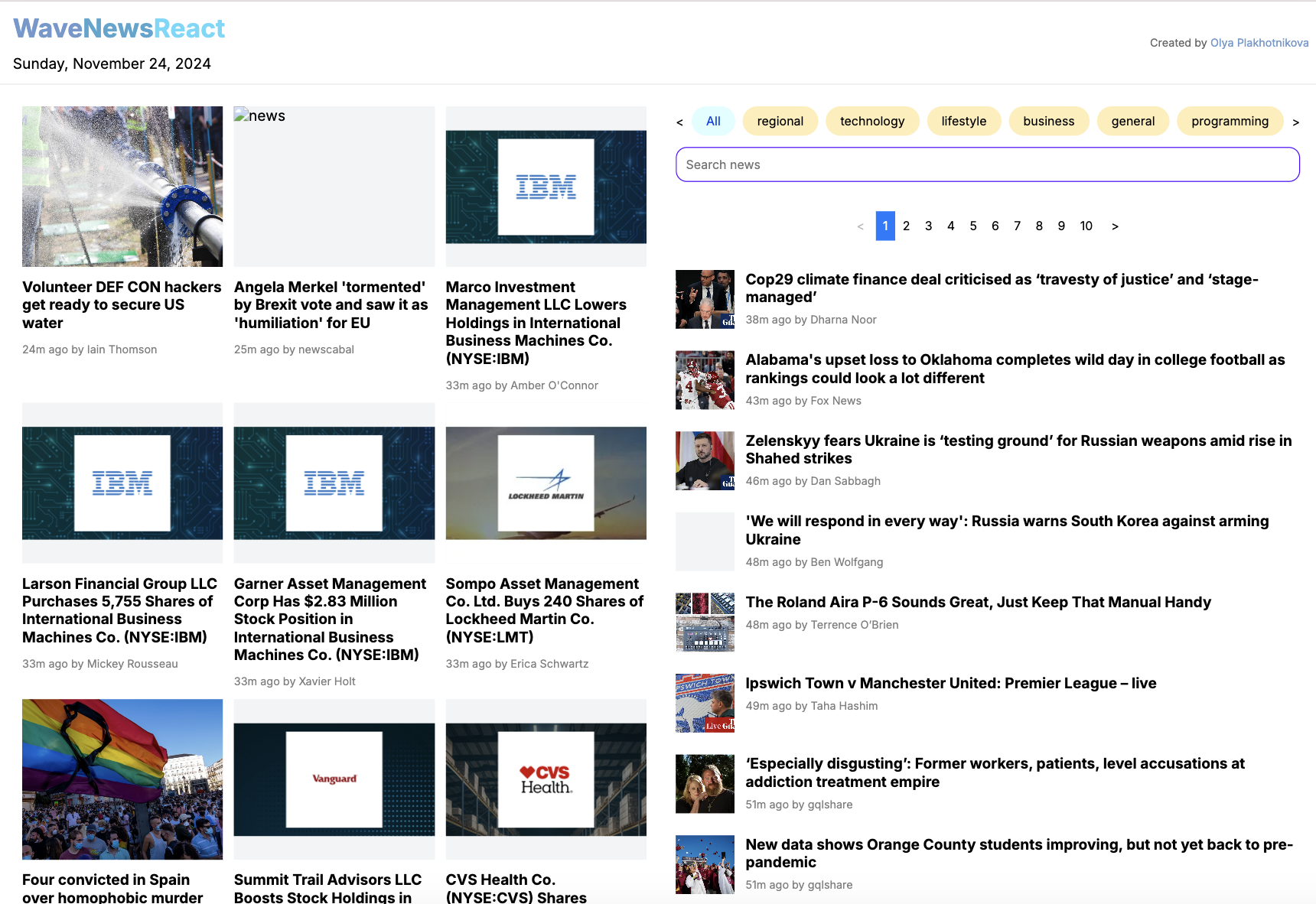Open Olya Plakhotnikova creator link
The width and height of the screenshot is (1316, 904).
(1259, 43)
